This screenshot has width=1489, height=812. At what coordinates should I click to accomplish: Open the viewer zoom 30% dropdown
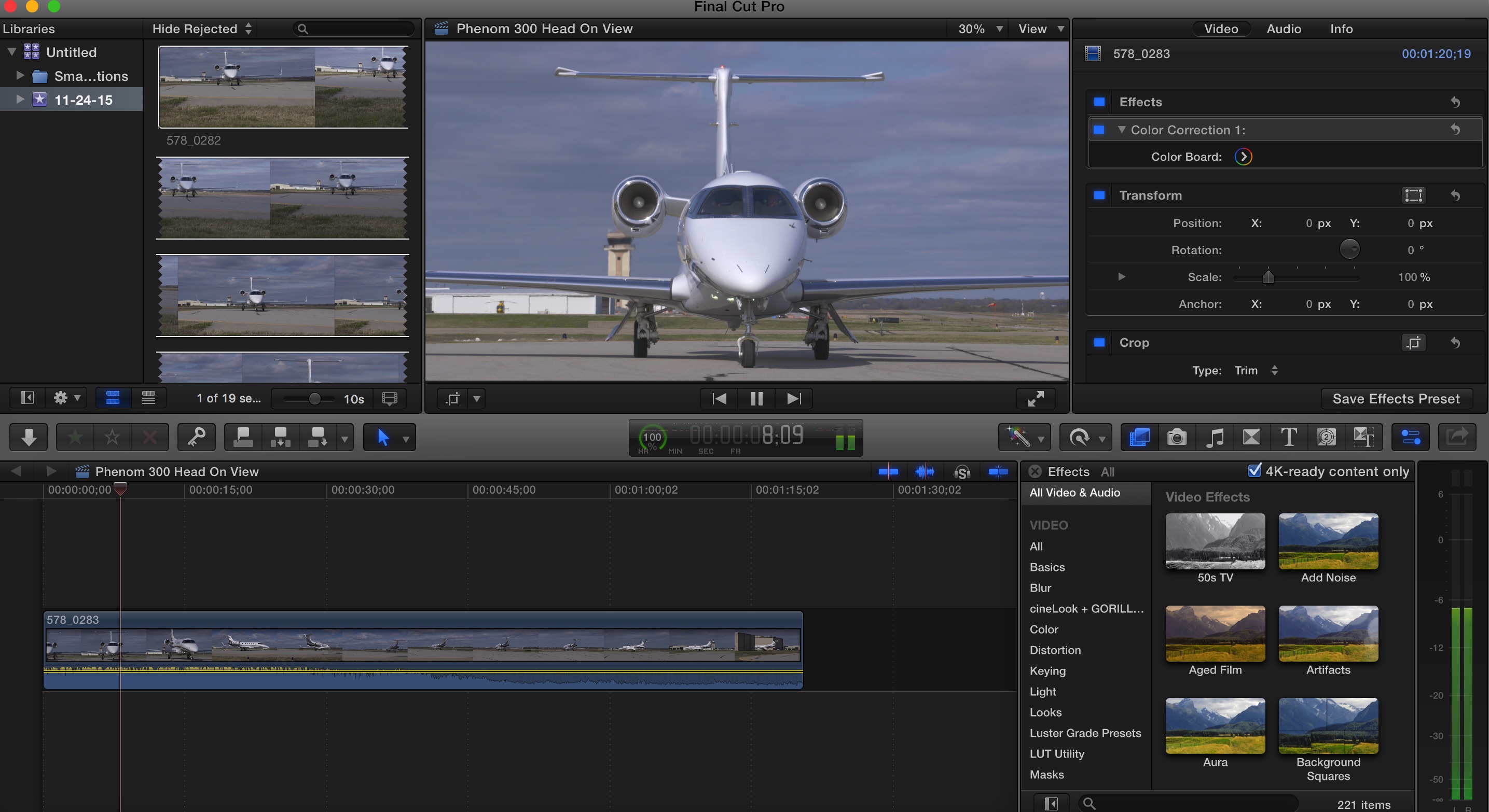tap(980, 29)
